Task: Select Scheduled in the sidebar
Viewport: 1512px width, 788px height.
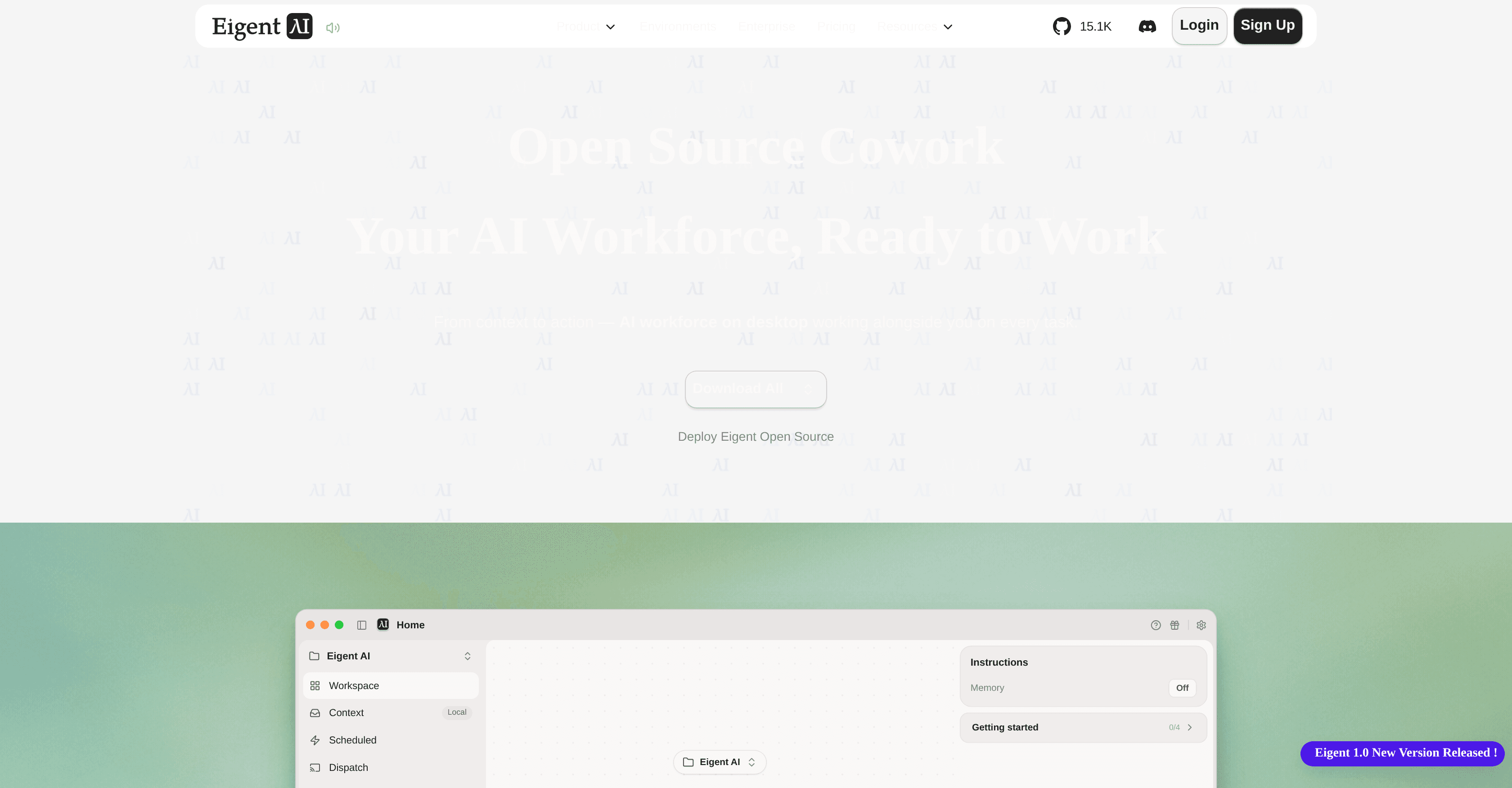Action: pos(390,740)
